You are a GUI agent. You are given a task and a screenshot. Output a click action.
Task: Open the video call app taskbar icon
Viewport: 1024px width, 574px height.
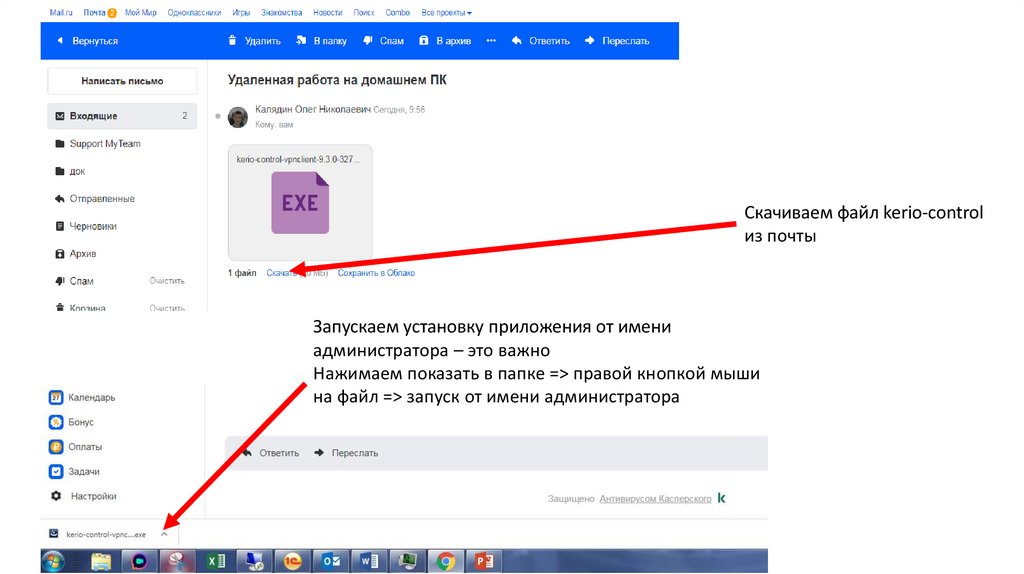(138, 561)
